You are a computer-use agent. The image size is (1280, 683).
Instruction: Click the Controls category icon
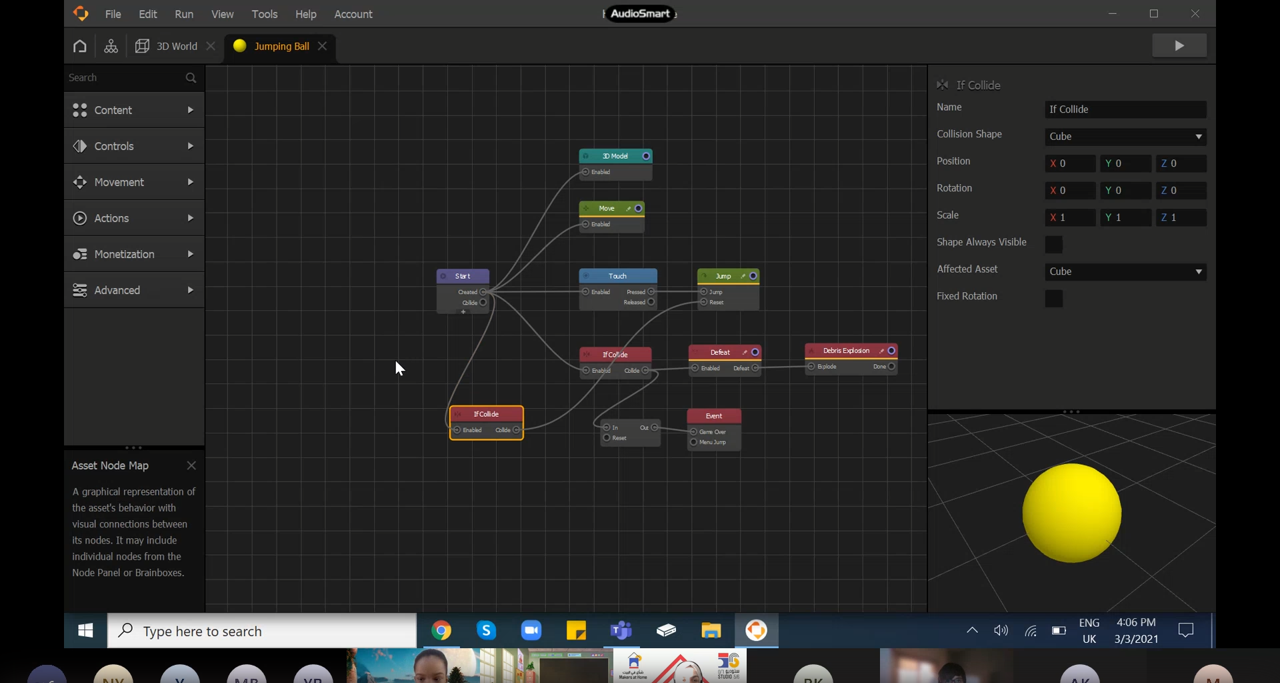(x=80, y=146)
